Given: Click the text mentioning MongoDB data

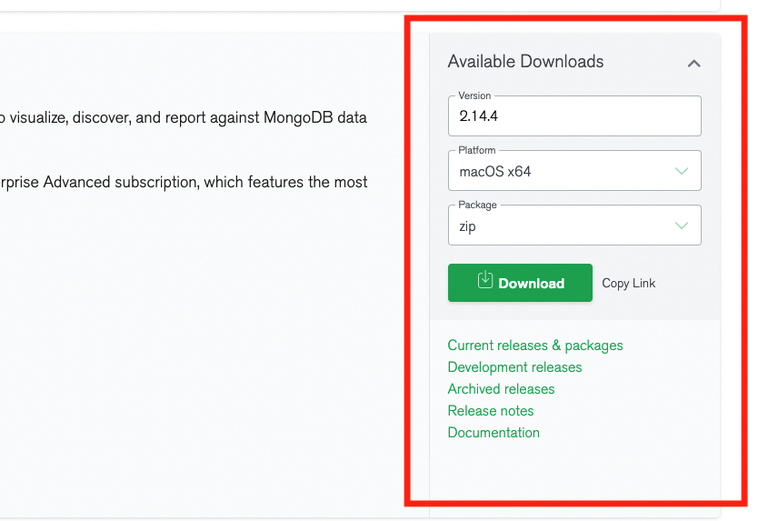Looking at the screenshot, I should 183,117.
